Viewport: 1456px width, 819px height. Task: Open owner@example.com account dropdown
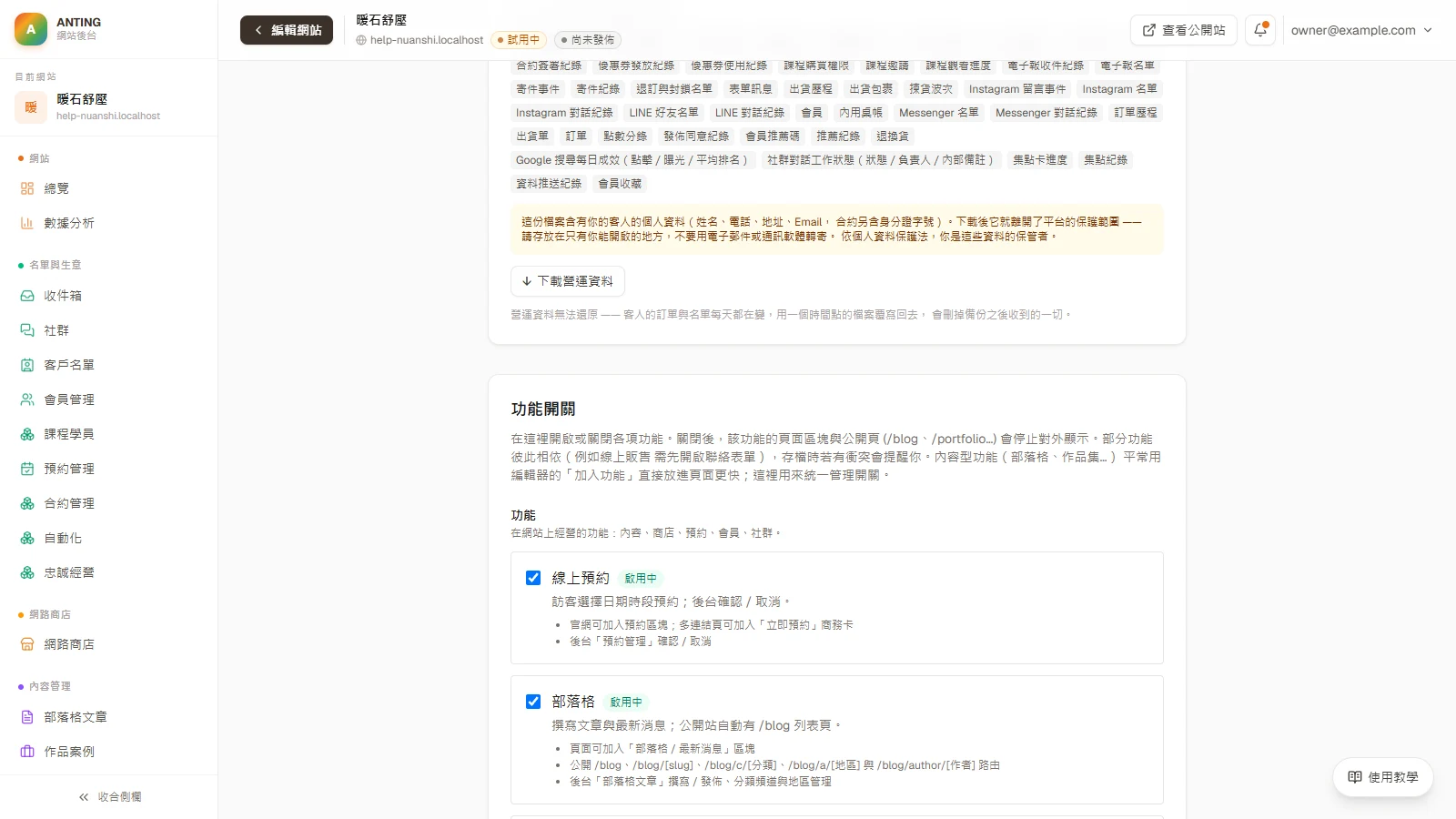tap(1361, 30)
